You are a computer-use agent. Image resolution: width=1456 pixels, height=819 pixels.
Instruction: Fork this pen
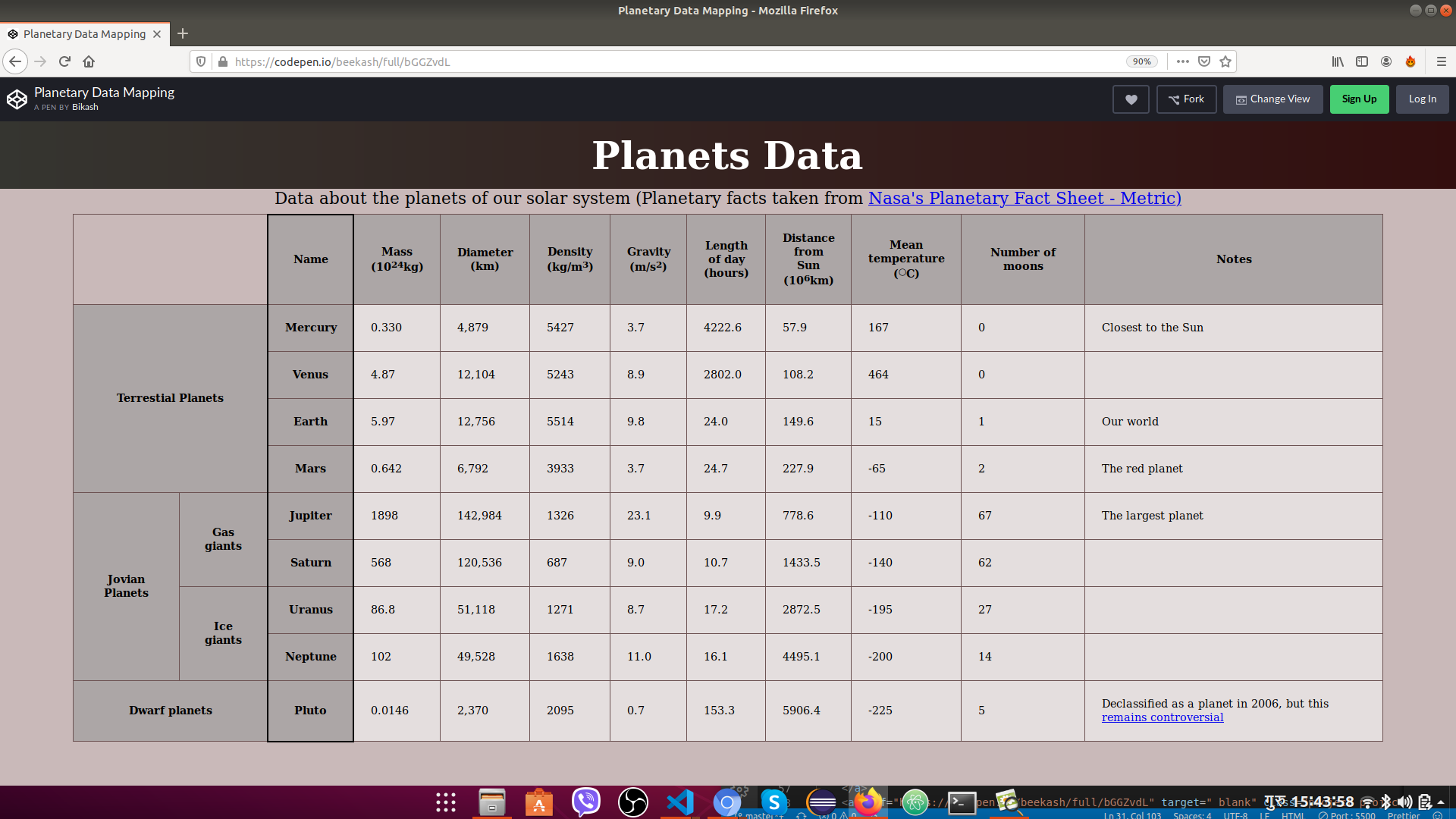tap(1186, 99)
